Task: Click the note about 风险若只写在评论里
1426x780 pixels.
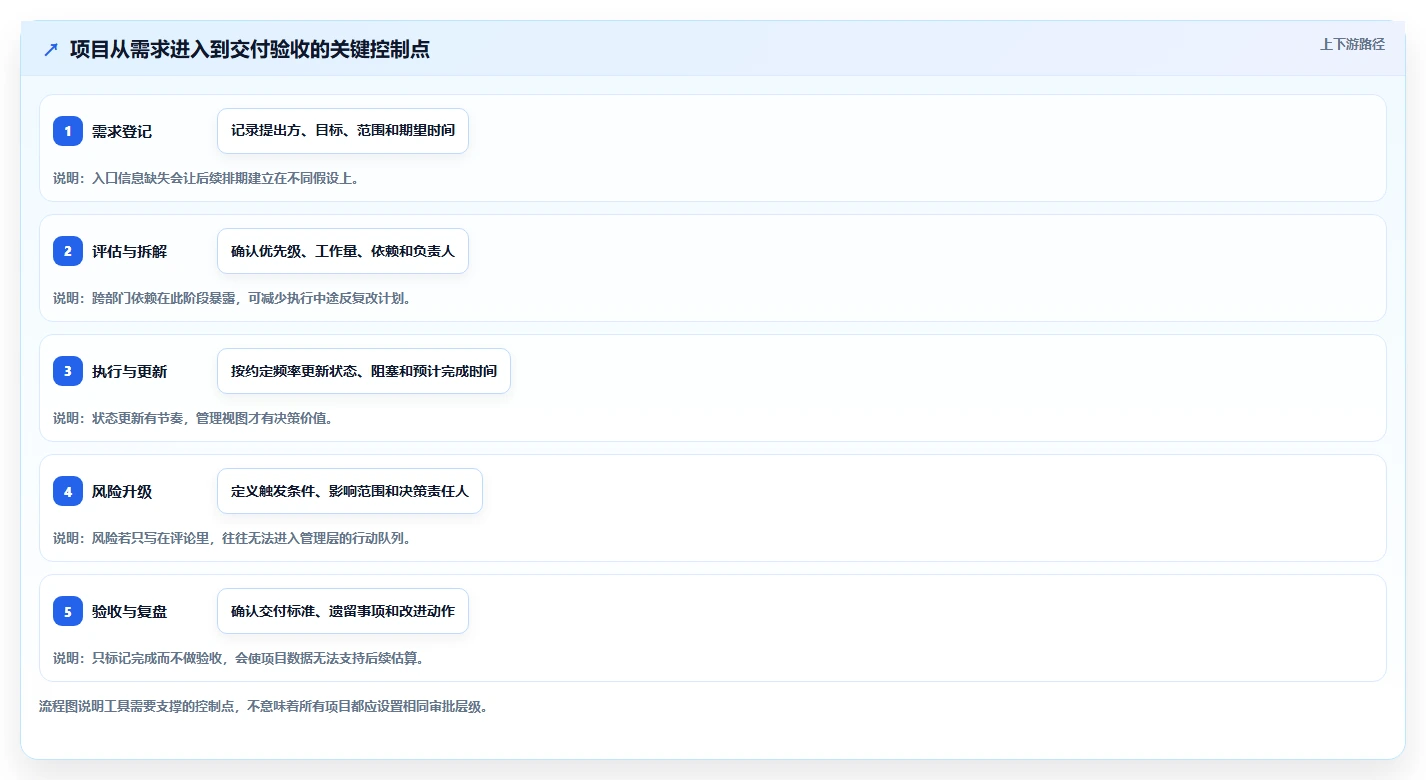Action: [232, 538]
